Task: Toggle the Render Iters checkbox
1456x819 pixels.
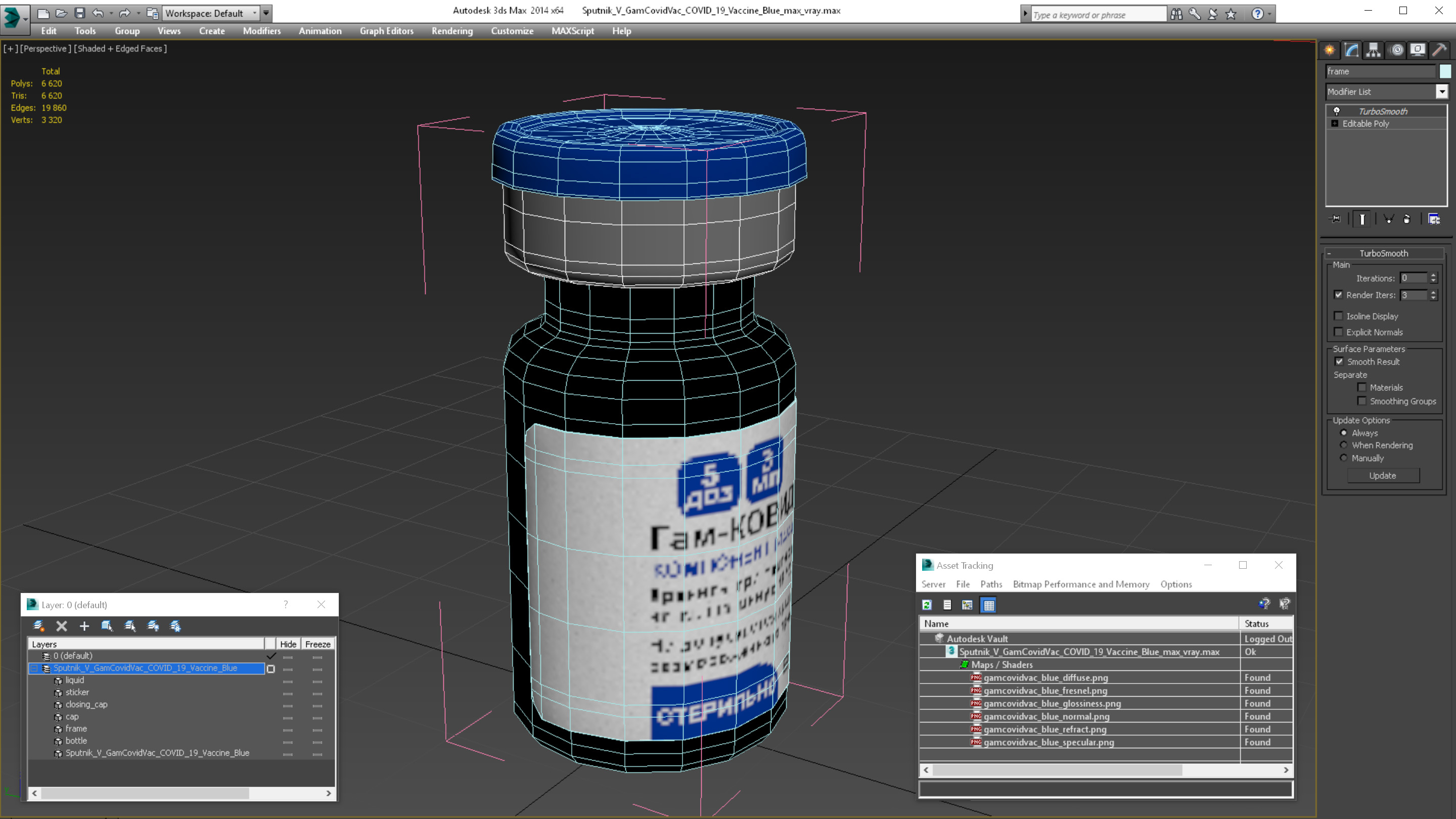Action: [x=1338, y=294]
